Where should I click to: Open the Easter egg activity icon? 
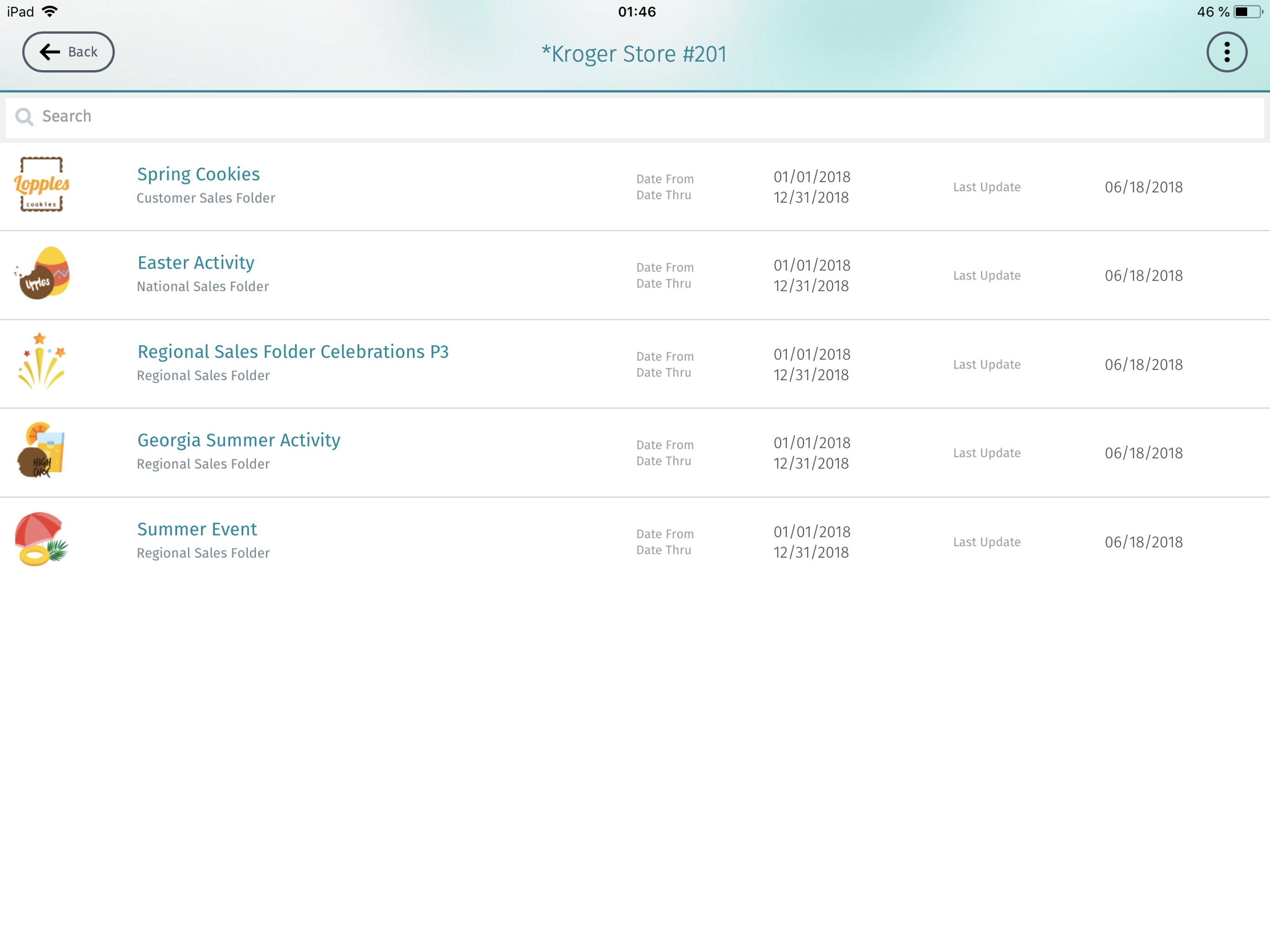coord(42,273)
